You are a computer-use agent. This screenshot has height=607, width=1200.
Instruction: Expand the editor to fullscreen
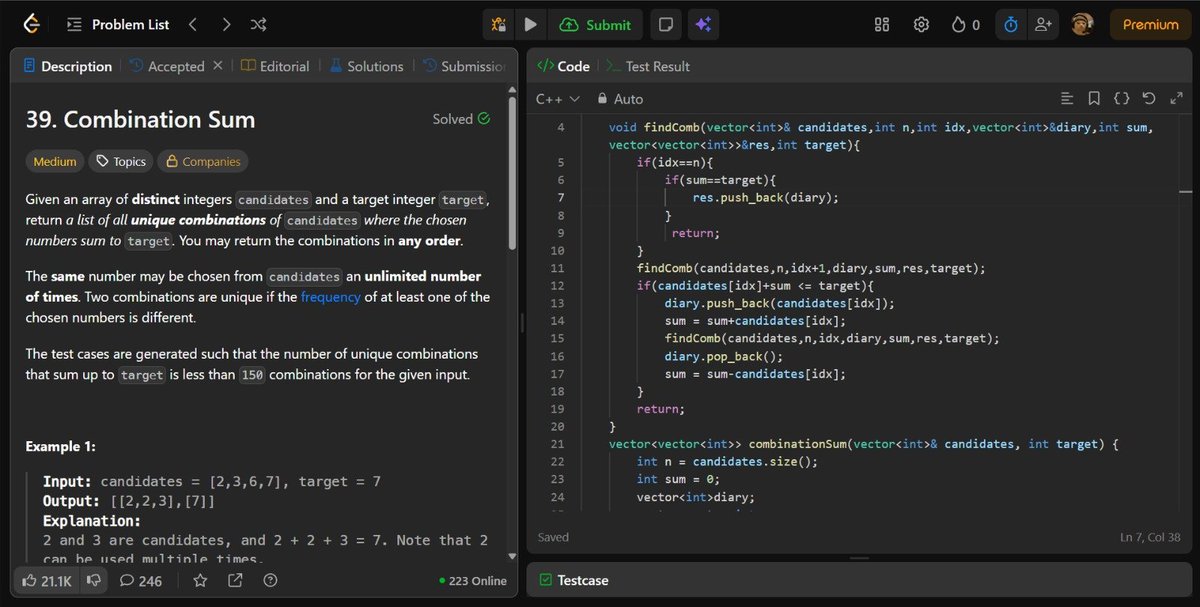[x=1176, y=99]
